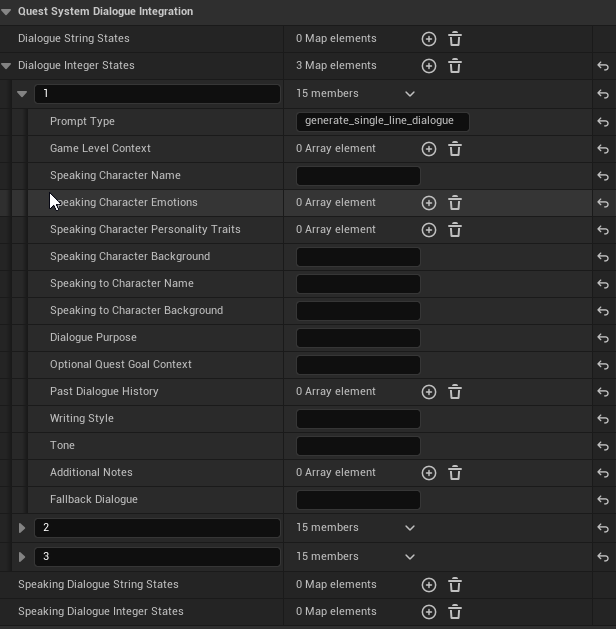Add element to Game Level Context array
Screen dimensions: 616x629
pos(429,149)
